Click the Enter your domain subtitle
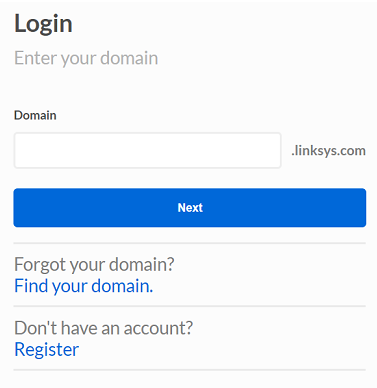The height and width of the screenshot is (388, 377). pyautogui.click(x=86, y=58)
